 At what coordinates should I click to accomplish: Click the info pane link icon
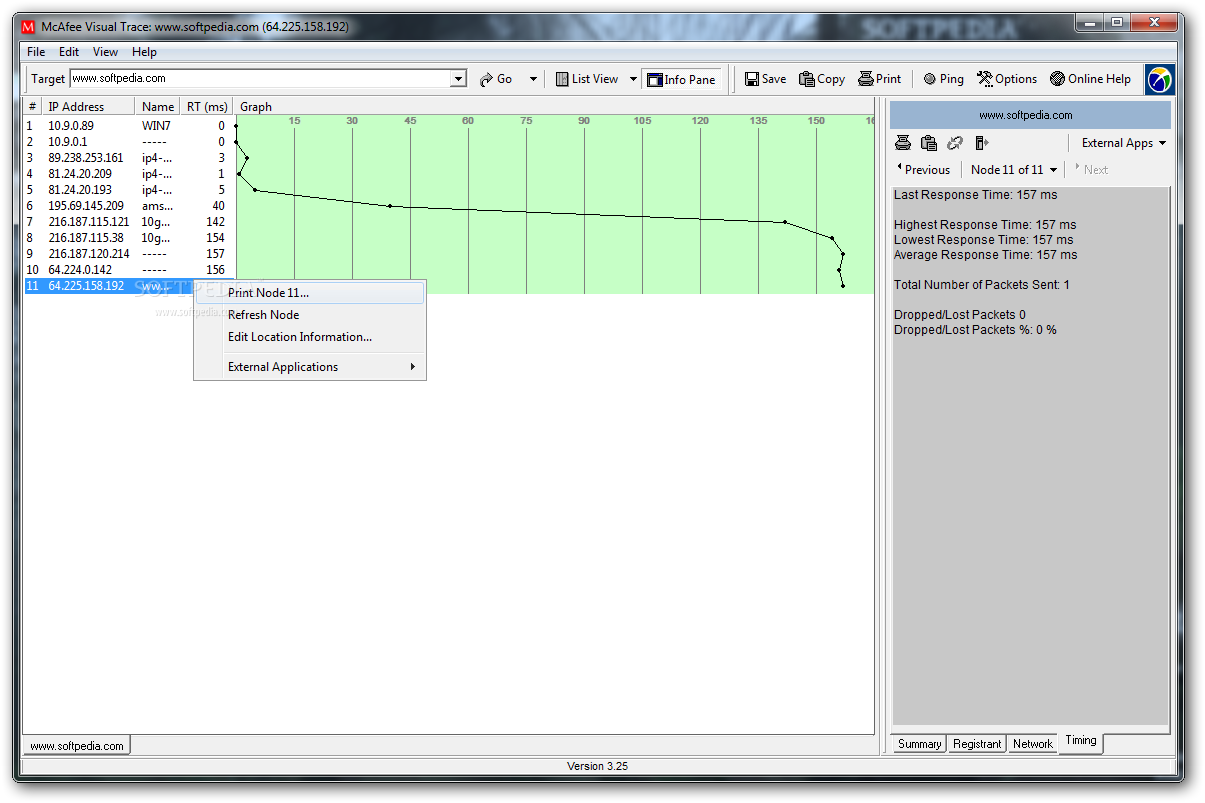tap(955, 143)
